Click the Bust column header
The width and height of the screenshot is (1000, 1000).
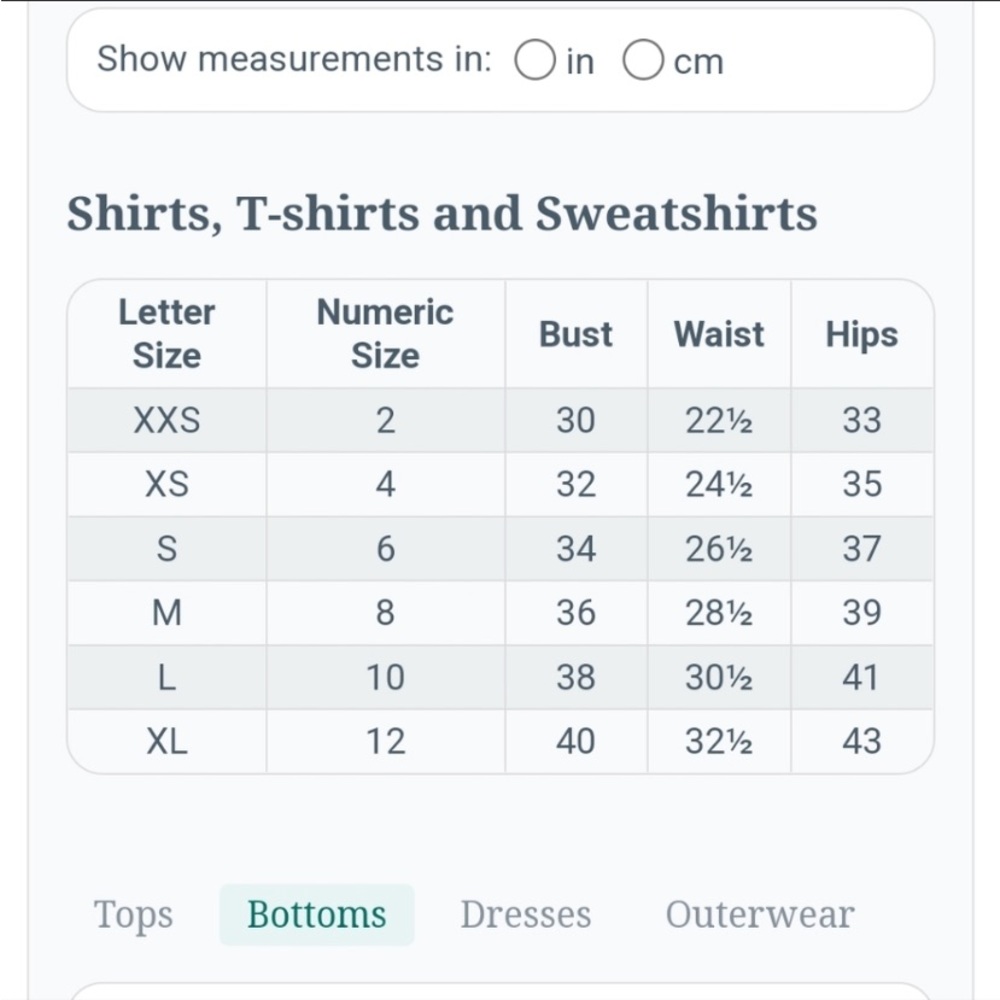point(576,334)
